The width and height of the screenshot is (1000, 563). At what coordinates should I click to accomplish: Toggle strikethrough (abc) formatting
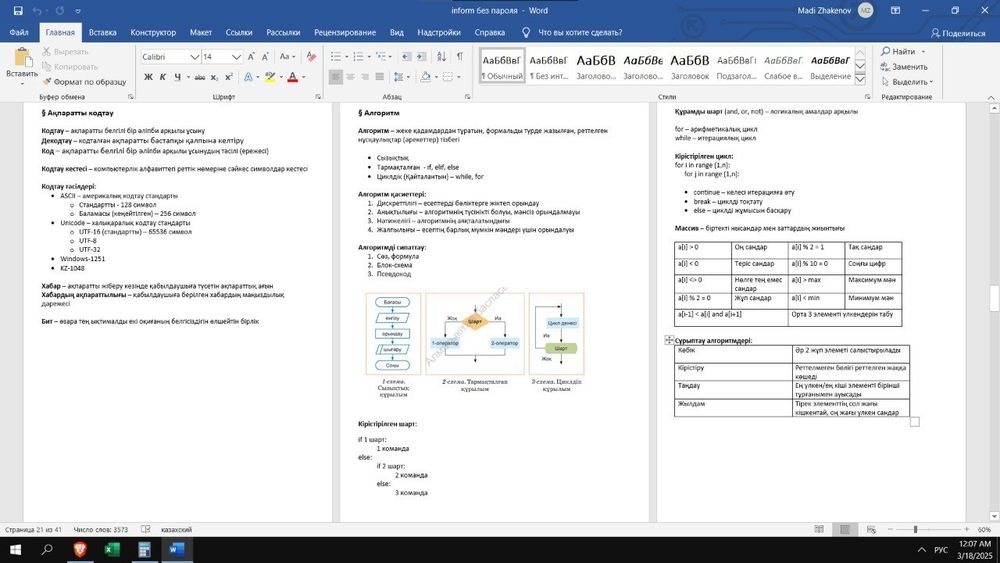(200, 77)
